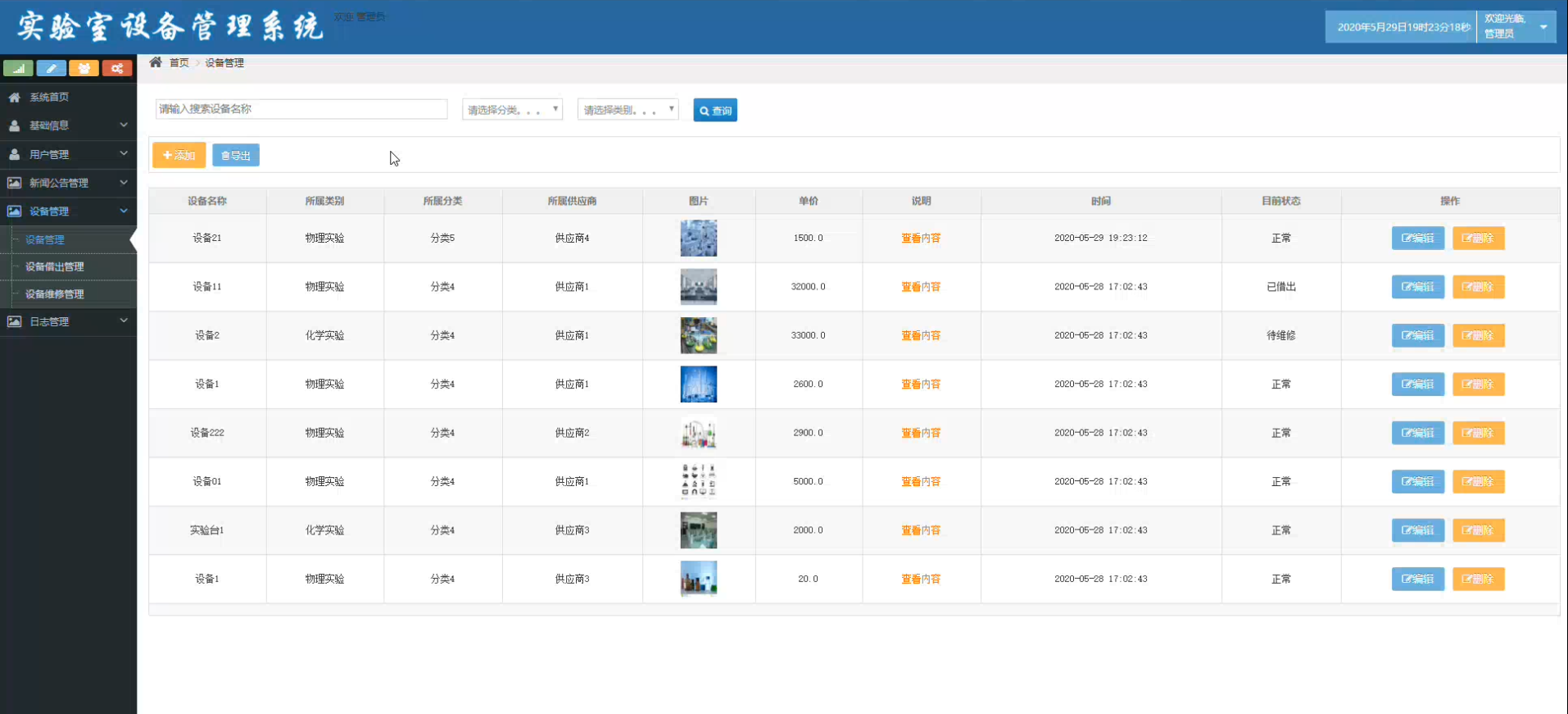Click the green chart shortcut icon
1568x714 pixels.
pos(18,68)
